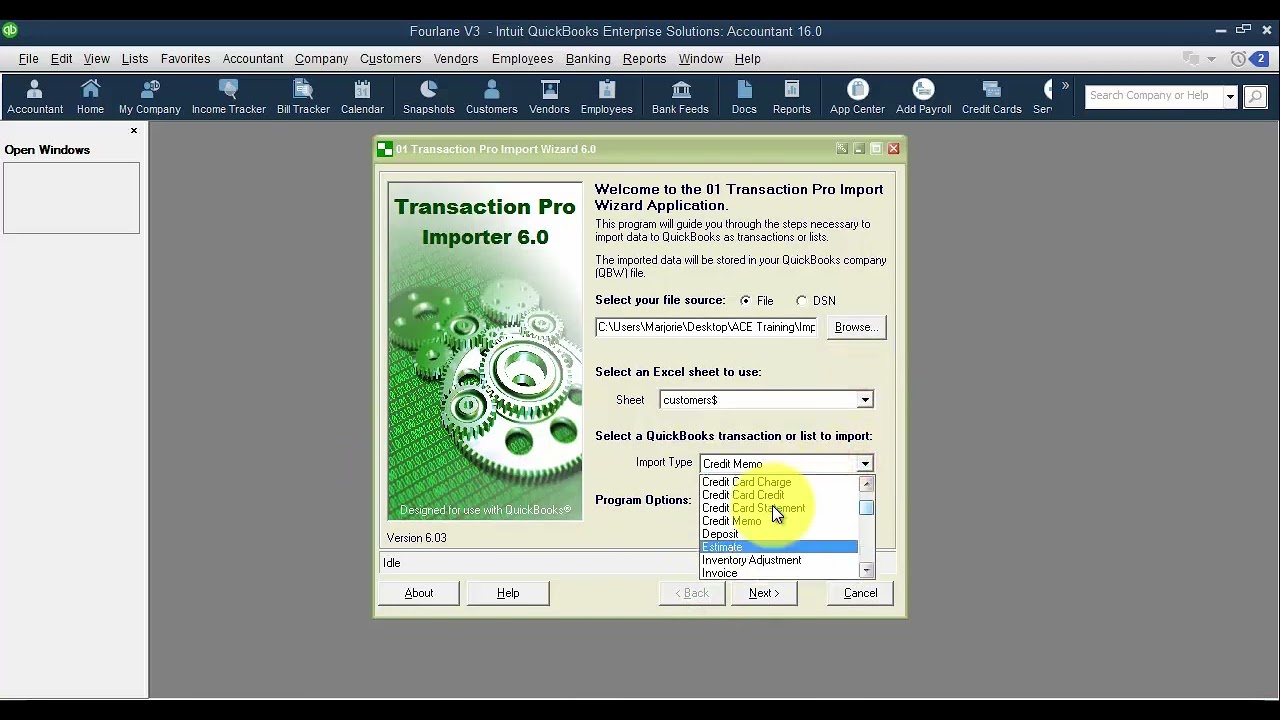Open the Bill Tracker

click(x=303, y=97)
